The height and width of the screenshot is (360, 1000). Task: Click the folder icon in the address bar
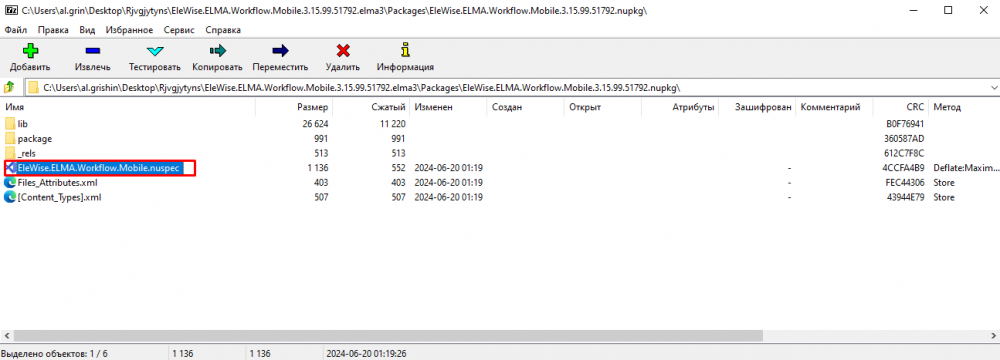33,87
